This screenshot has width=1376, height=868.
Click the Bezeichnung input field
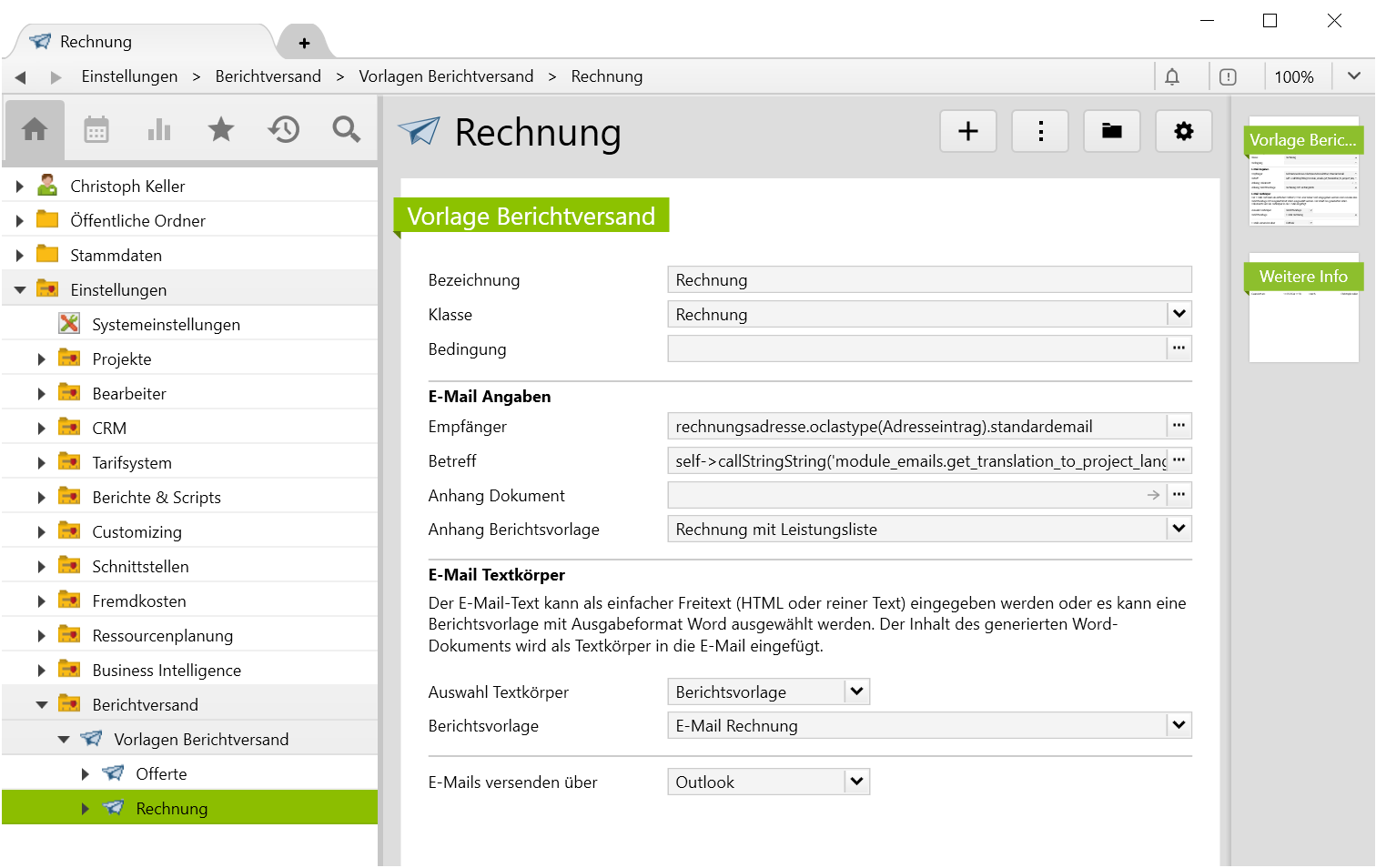[x=928, y=280]
